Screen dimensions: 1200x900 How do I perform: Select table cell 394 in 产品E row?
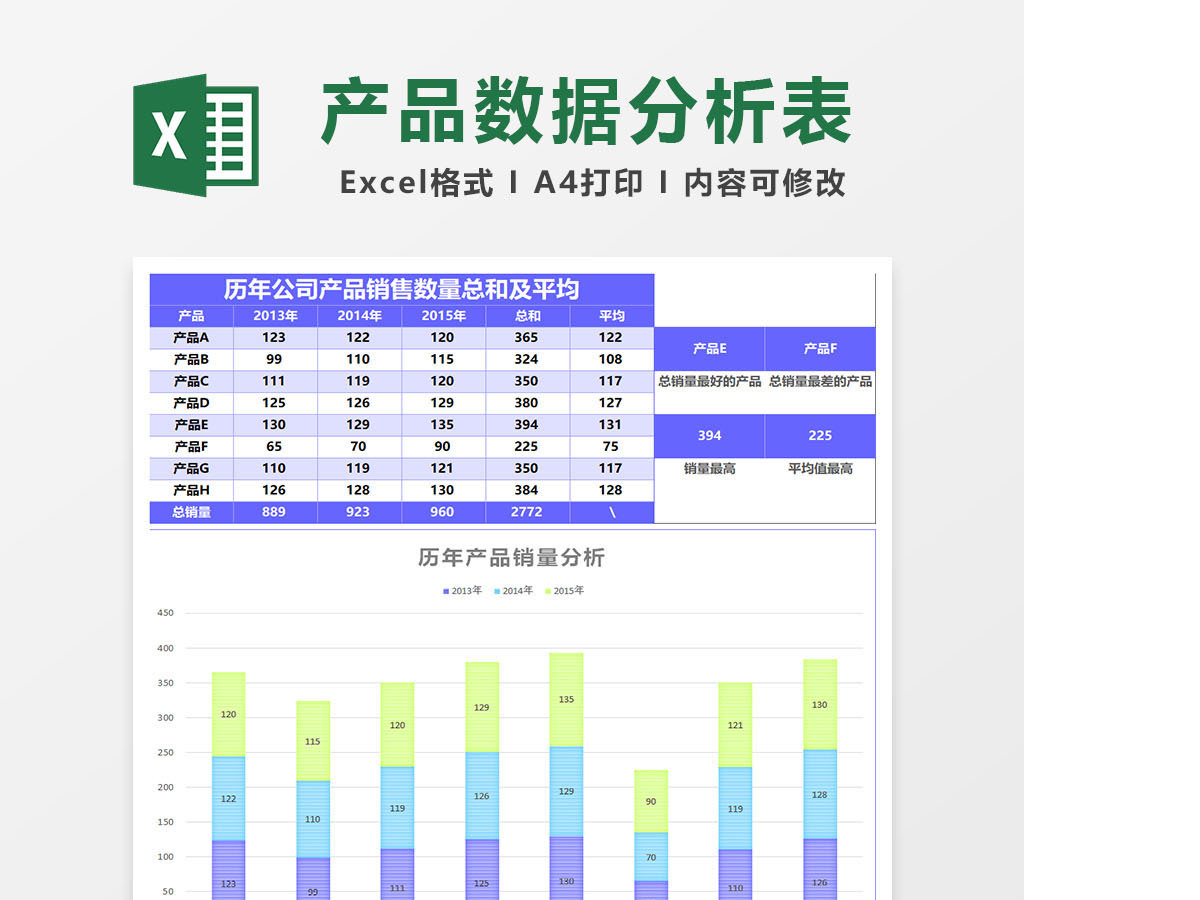(527, 425)
